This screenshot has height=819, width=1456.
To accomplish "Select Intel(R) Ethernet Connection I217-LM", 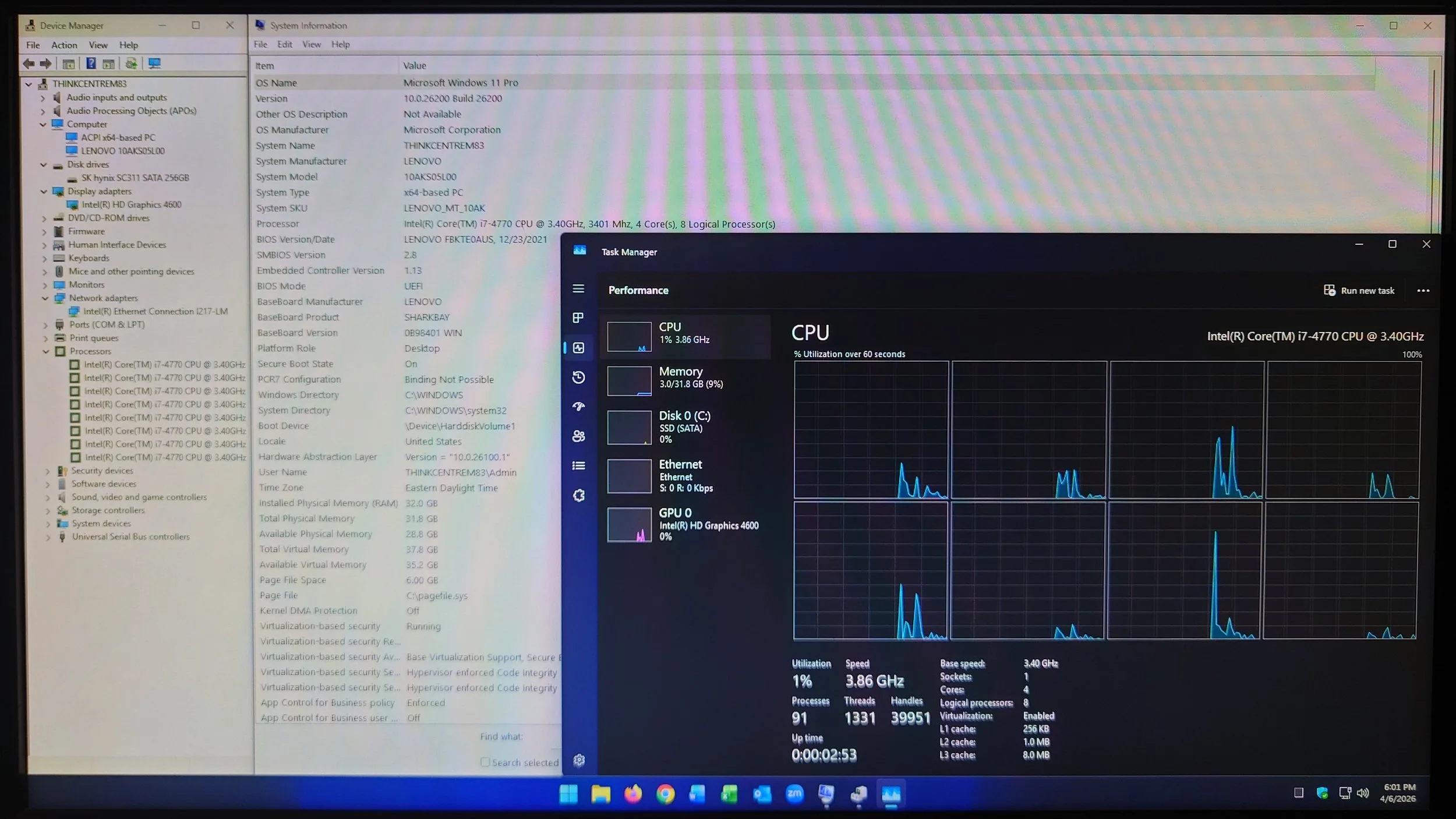I will pos(156,312).
